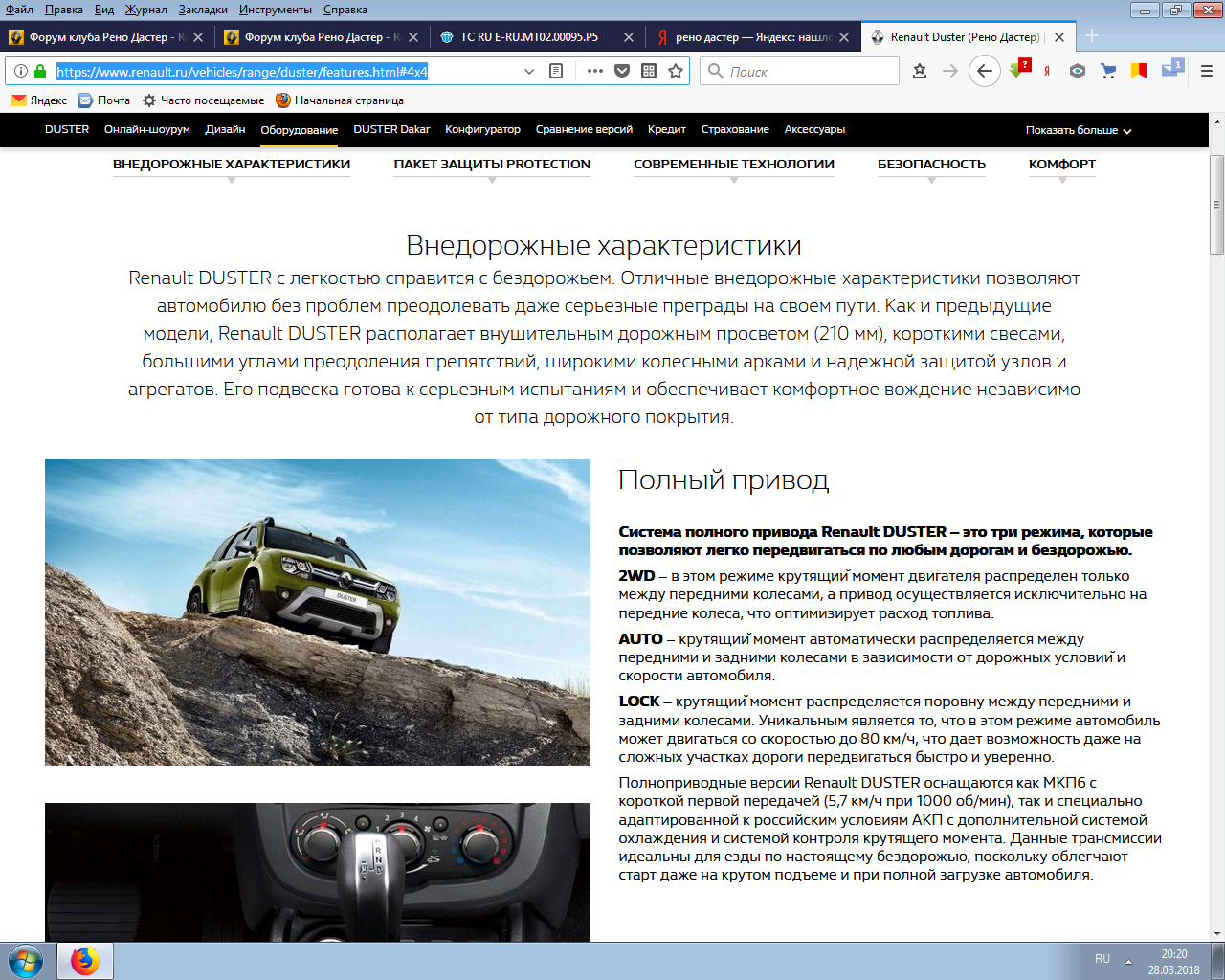The image size is (1225, 980).
Task: Open a new tab with plus button
Action: click(1092, 36)
